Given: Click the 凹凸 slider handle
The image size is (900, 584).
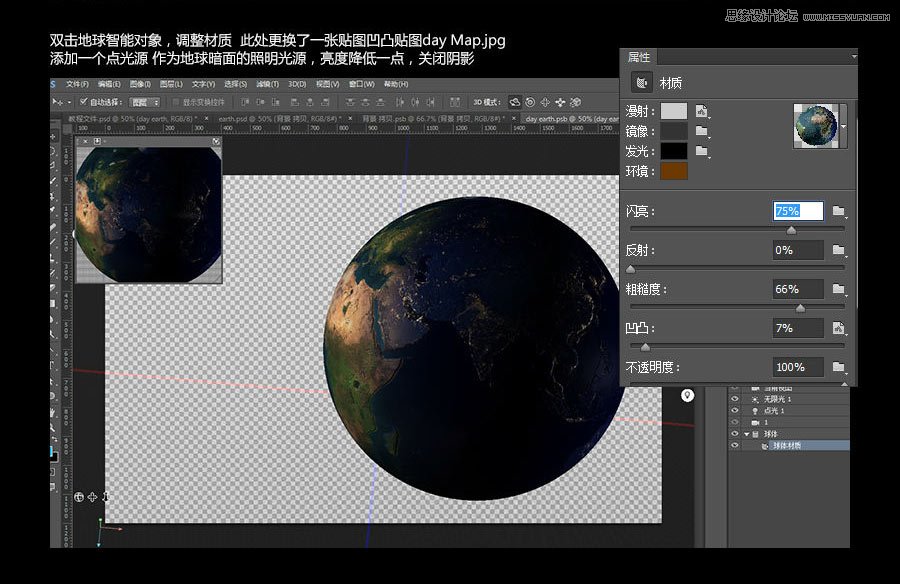Looking at the screenshot, I should point(645,347).
